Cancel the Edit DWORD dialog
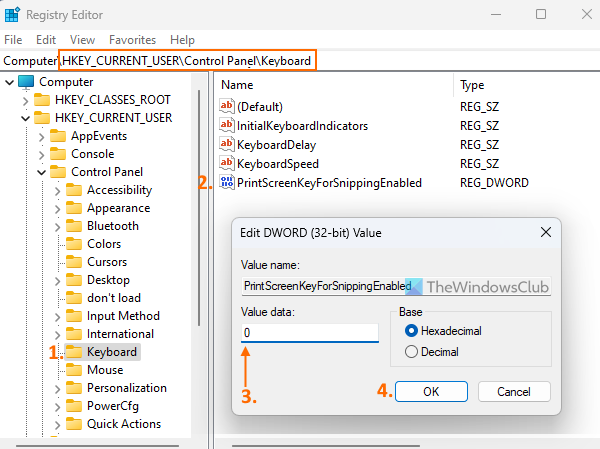 click(x=514, y=392)
